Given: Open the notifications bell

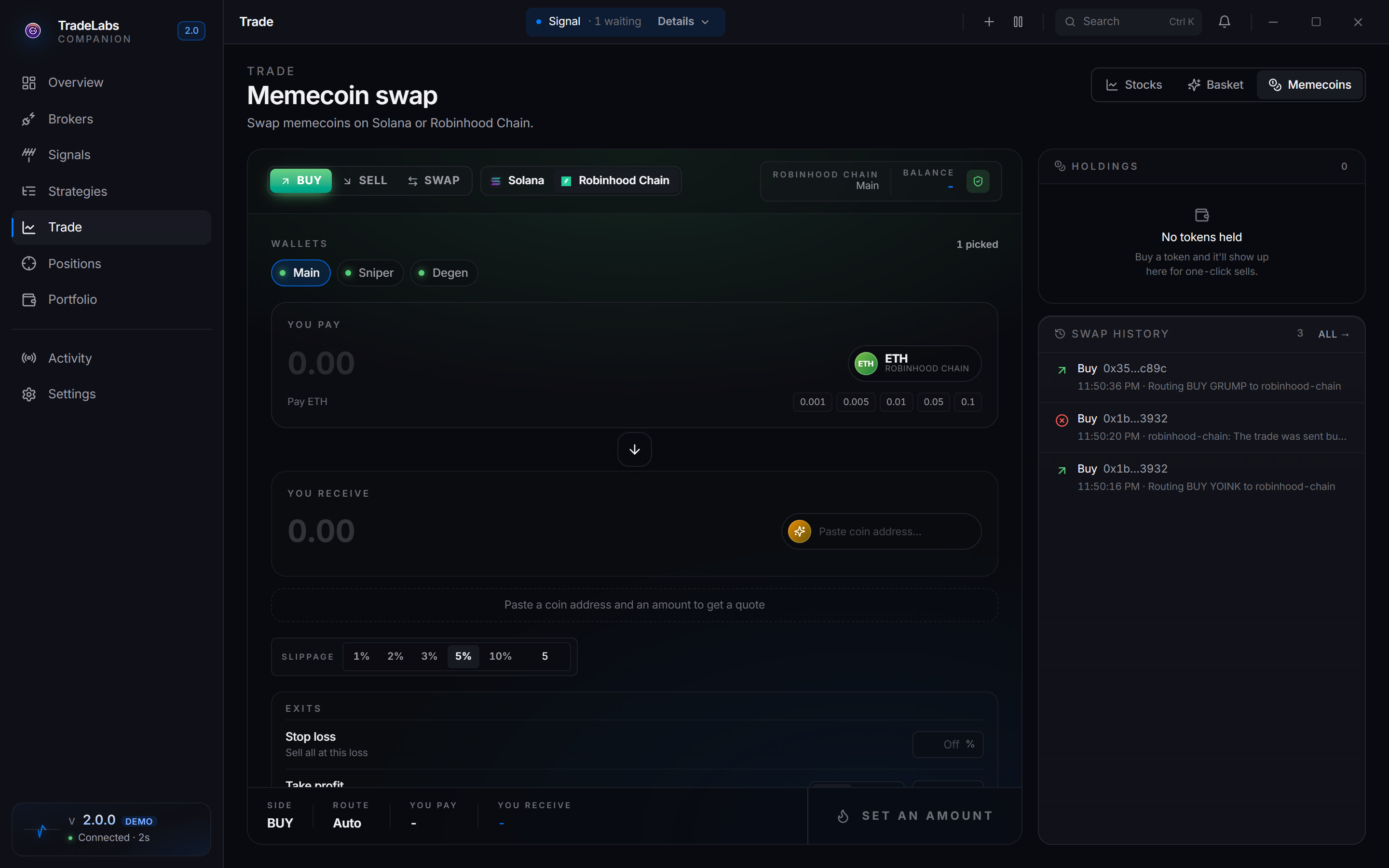Looking at the screenshot, I should 1224,22.
